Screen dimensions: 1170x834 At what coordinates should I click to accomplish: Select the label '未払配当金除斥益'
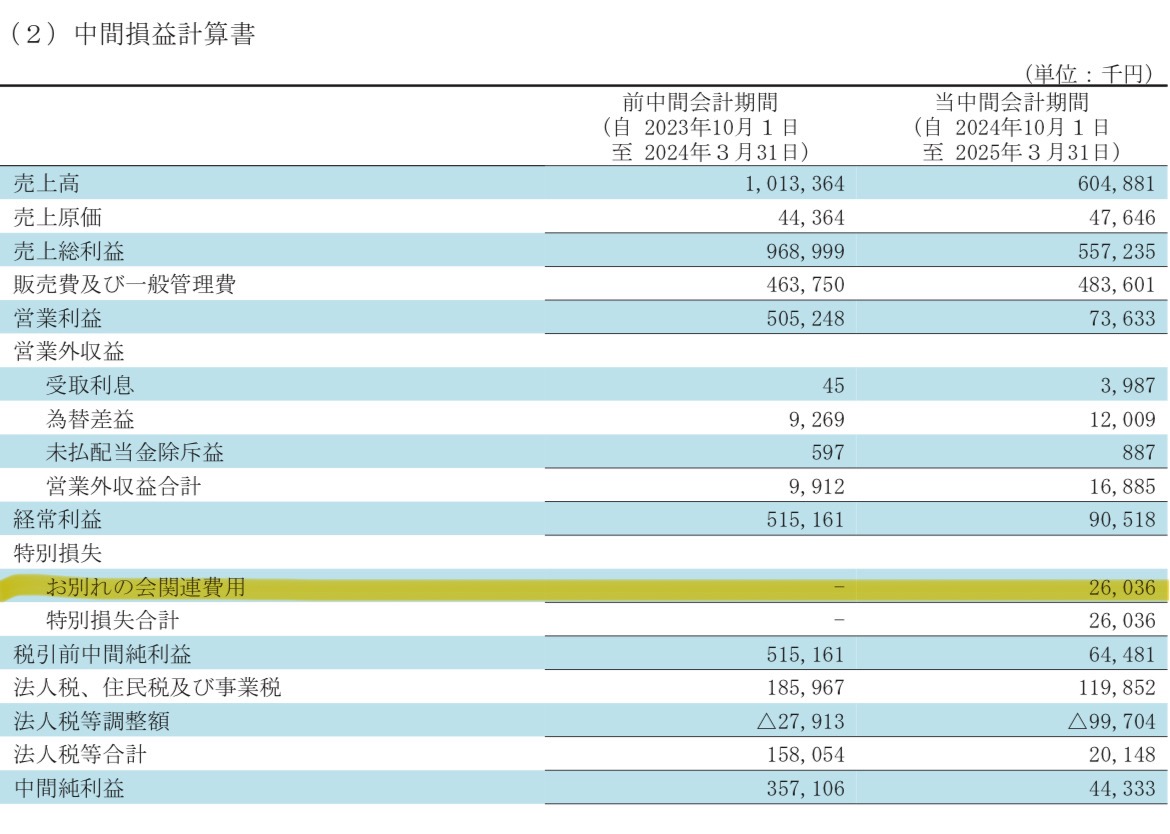click(x=135, y=452)
